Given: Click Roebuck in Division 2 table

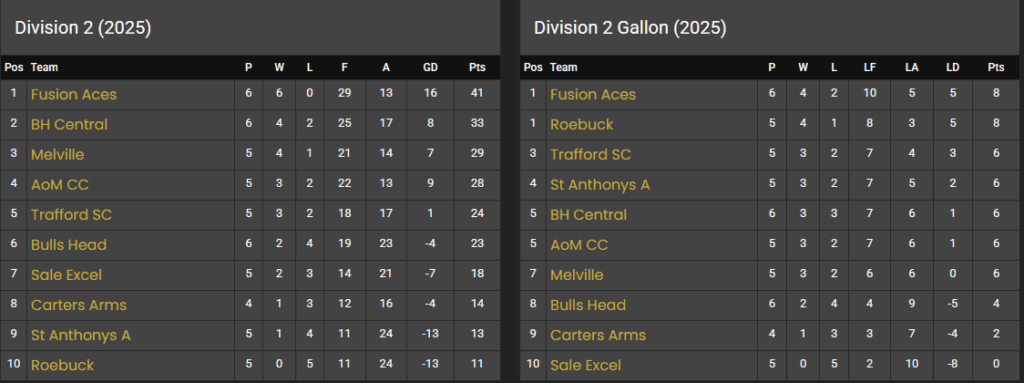Looking at the screenshot, I should click(63, 365).
